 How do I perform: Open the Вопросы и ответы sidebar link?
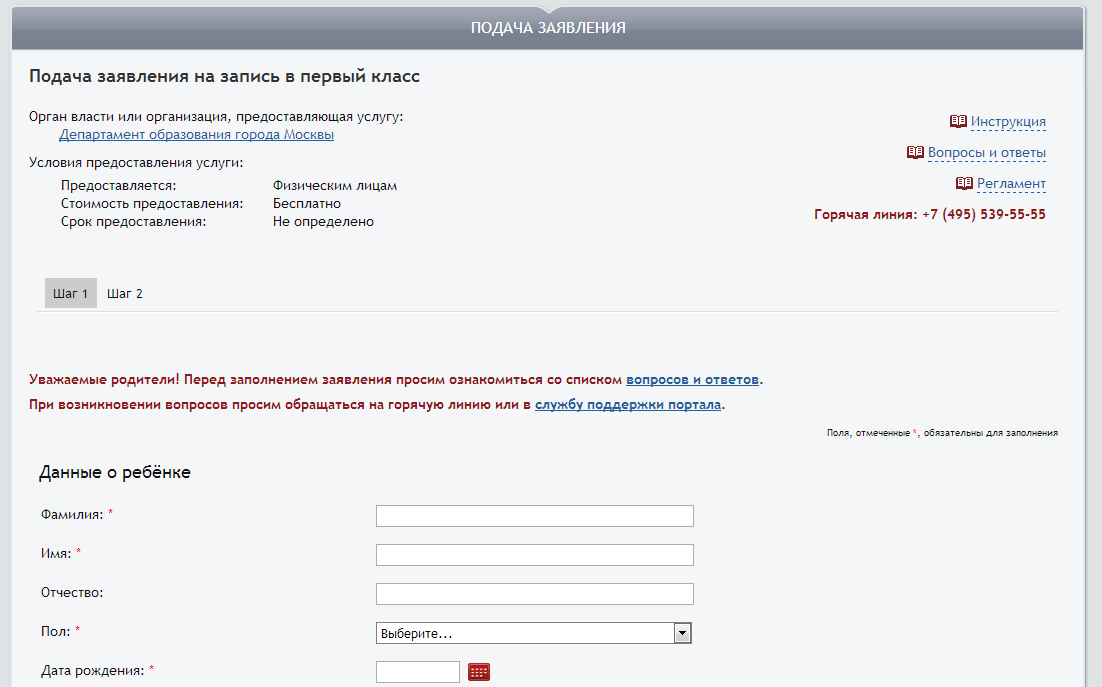986,153
